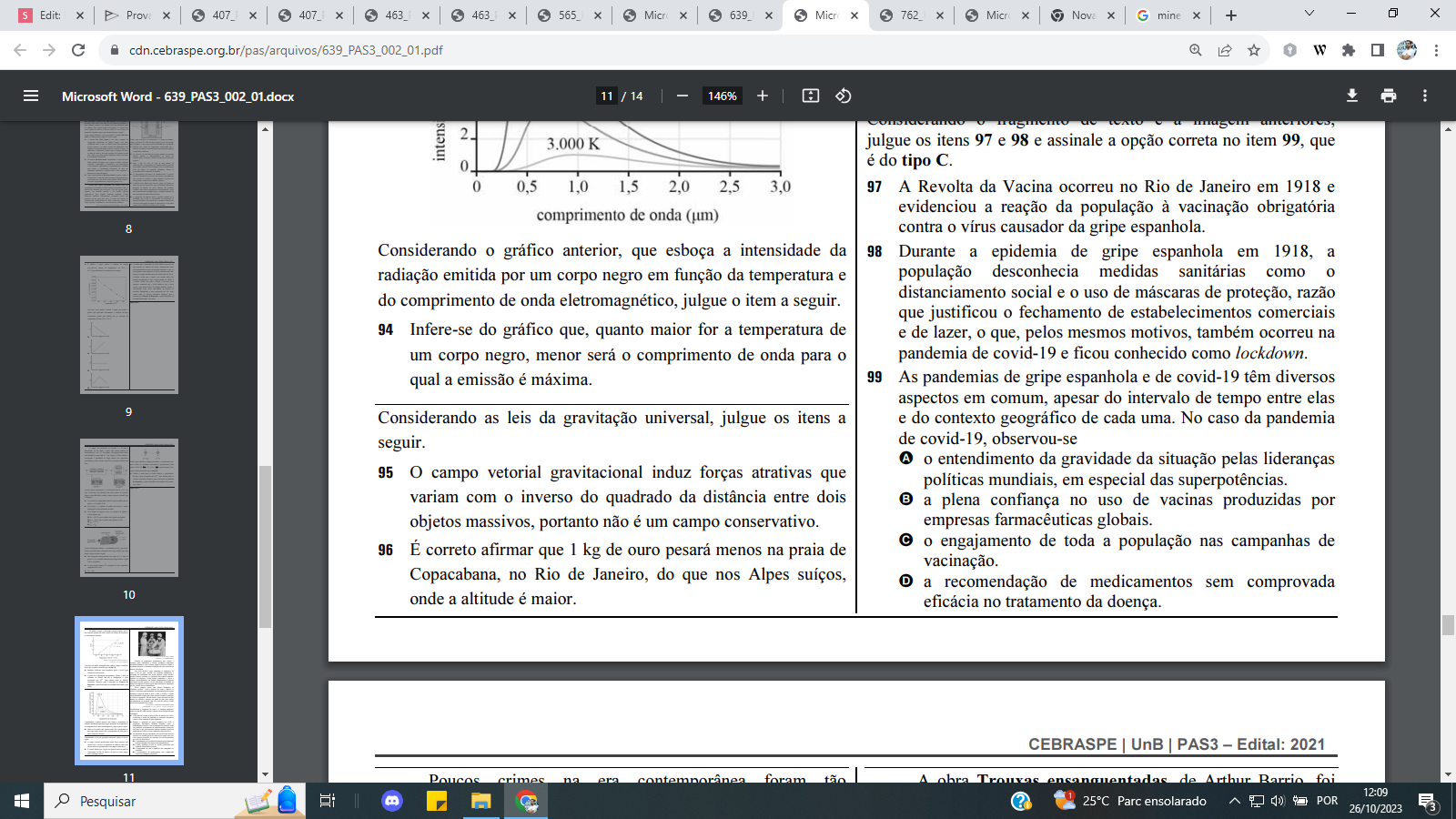Switch to the Nova tab
The height and width of the screenshot is (819, 1456).
(1084, 15)
